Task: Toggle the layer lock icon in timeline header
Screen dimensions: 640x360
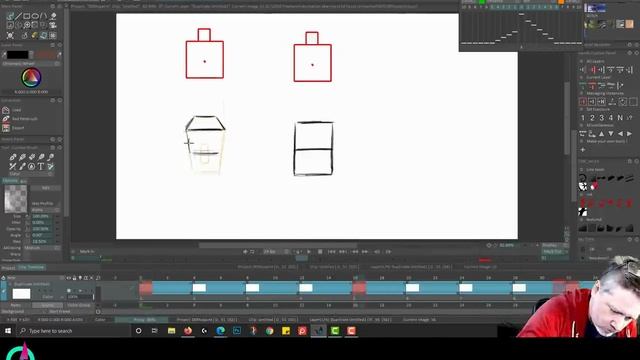Action: click(x=75, y=278)
